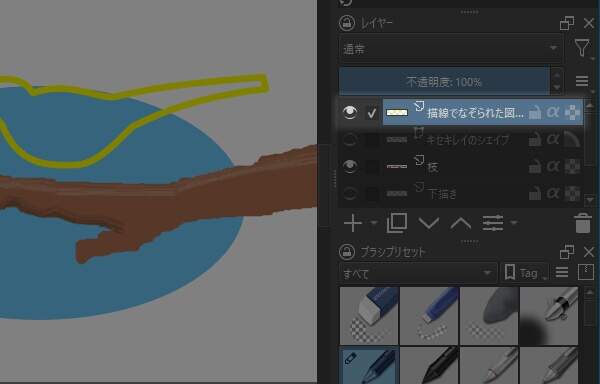Hide the 枝 layer via eye icon
The image size is (600, 384).
pyautogui.click(x=350, y=166)
